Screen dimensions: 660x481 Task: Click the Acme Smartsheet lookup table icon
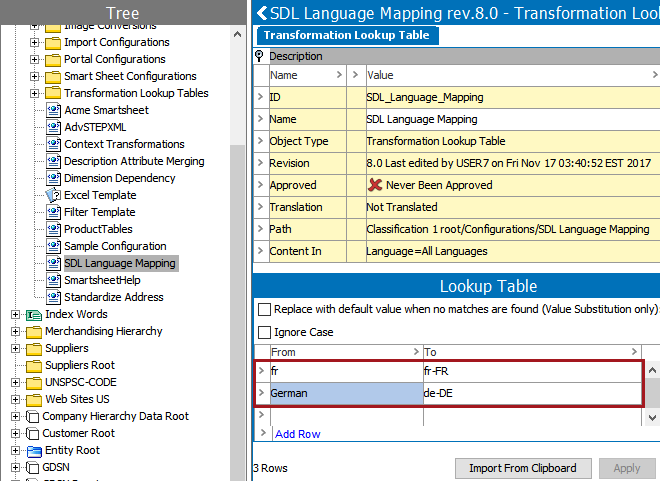(53, 110)
